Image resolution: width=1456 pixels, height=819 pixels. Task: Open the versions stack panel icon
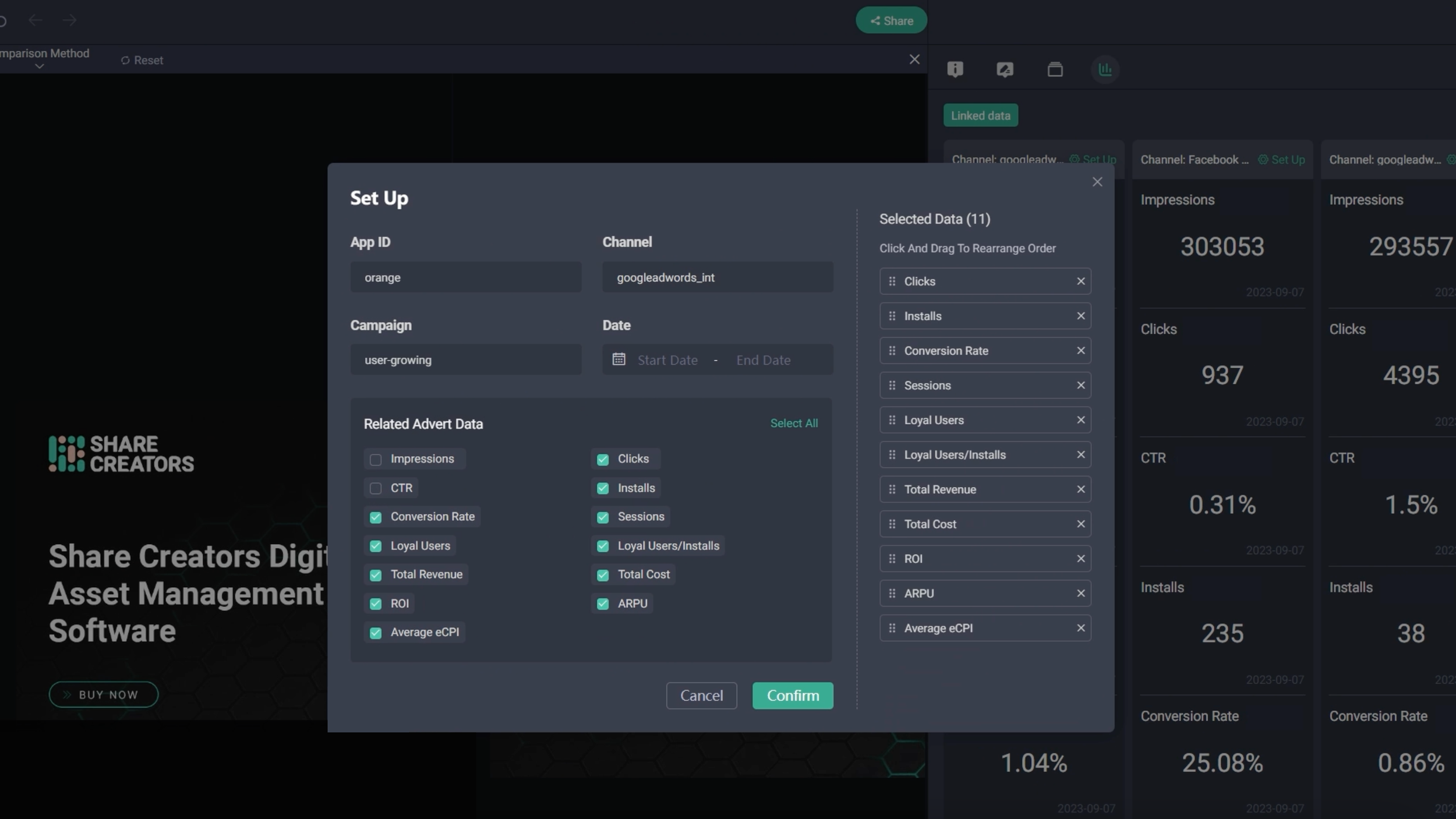[x=1055, y=69]
